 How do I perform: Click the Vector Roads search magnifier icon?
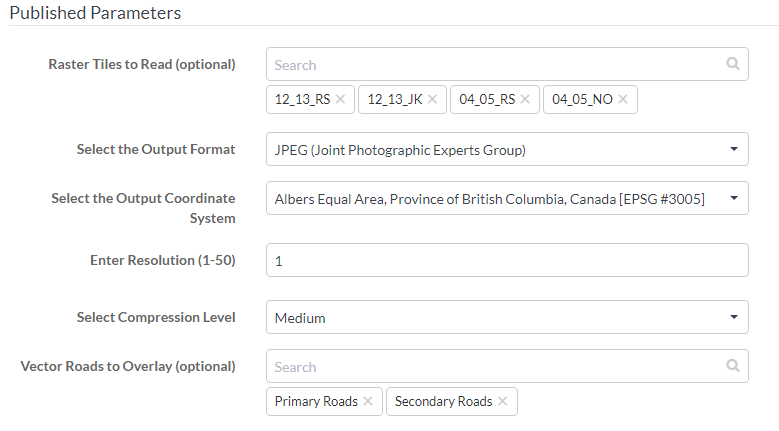pyautogui.click(x=733, y=366)
